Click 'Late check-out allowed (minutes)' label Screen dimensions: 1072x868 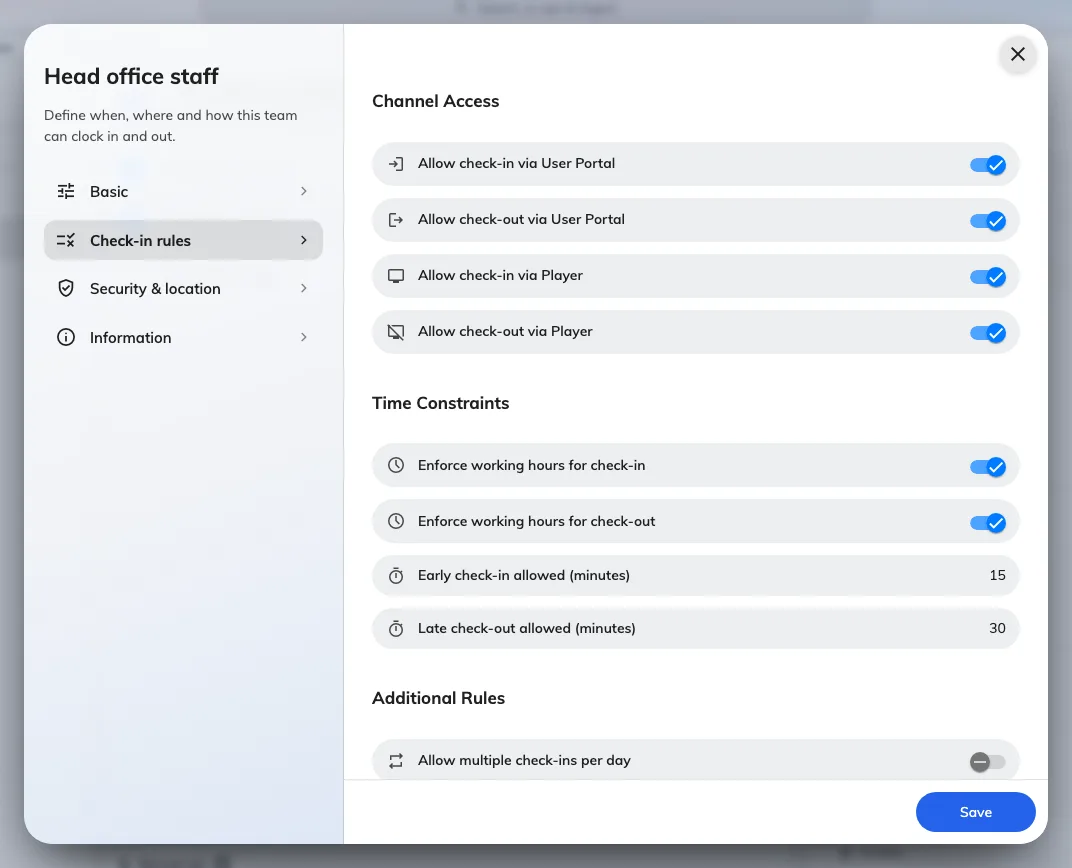tap(526, 628)
